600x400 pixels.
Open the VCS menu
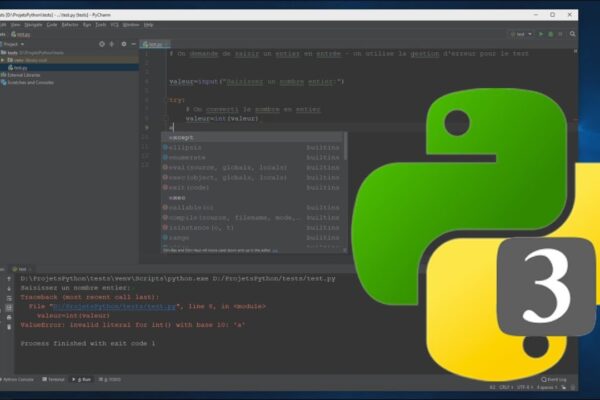click(113, 24)
